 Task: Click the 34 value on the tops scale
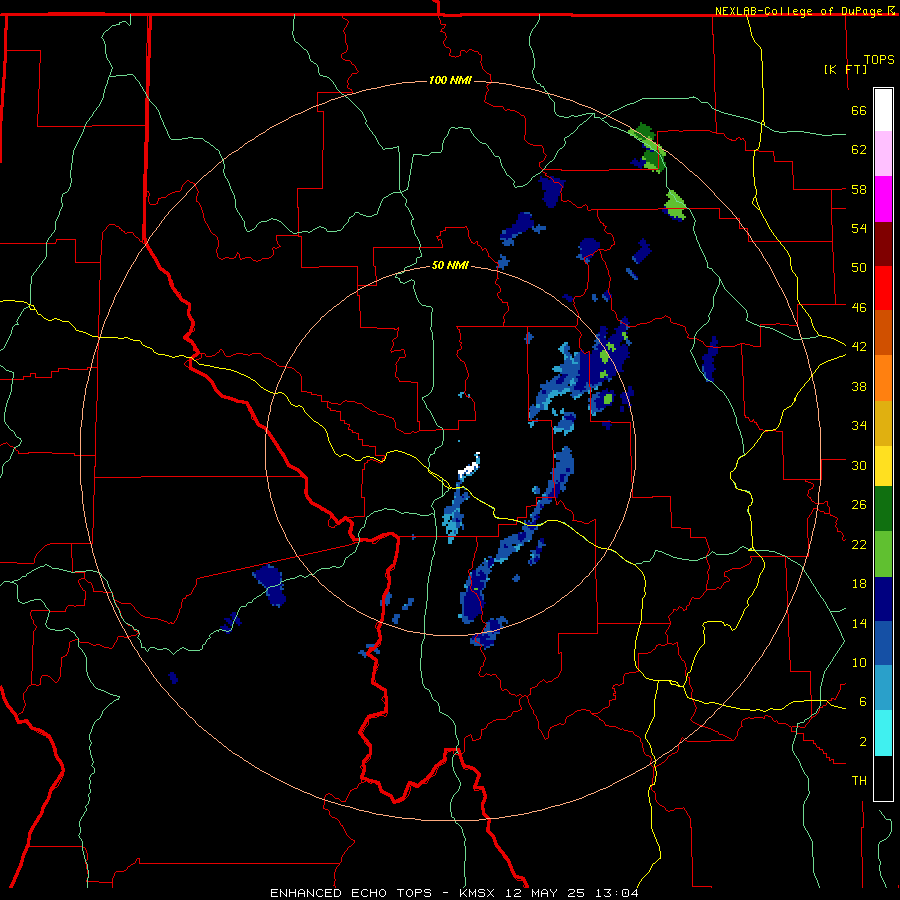(x=859, y=426)
